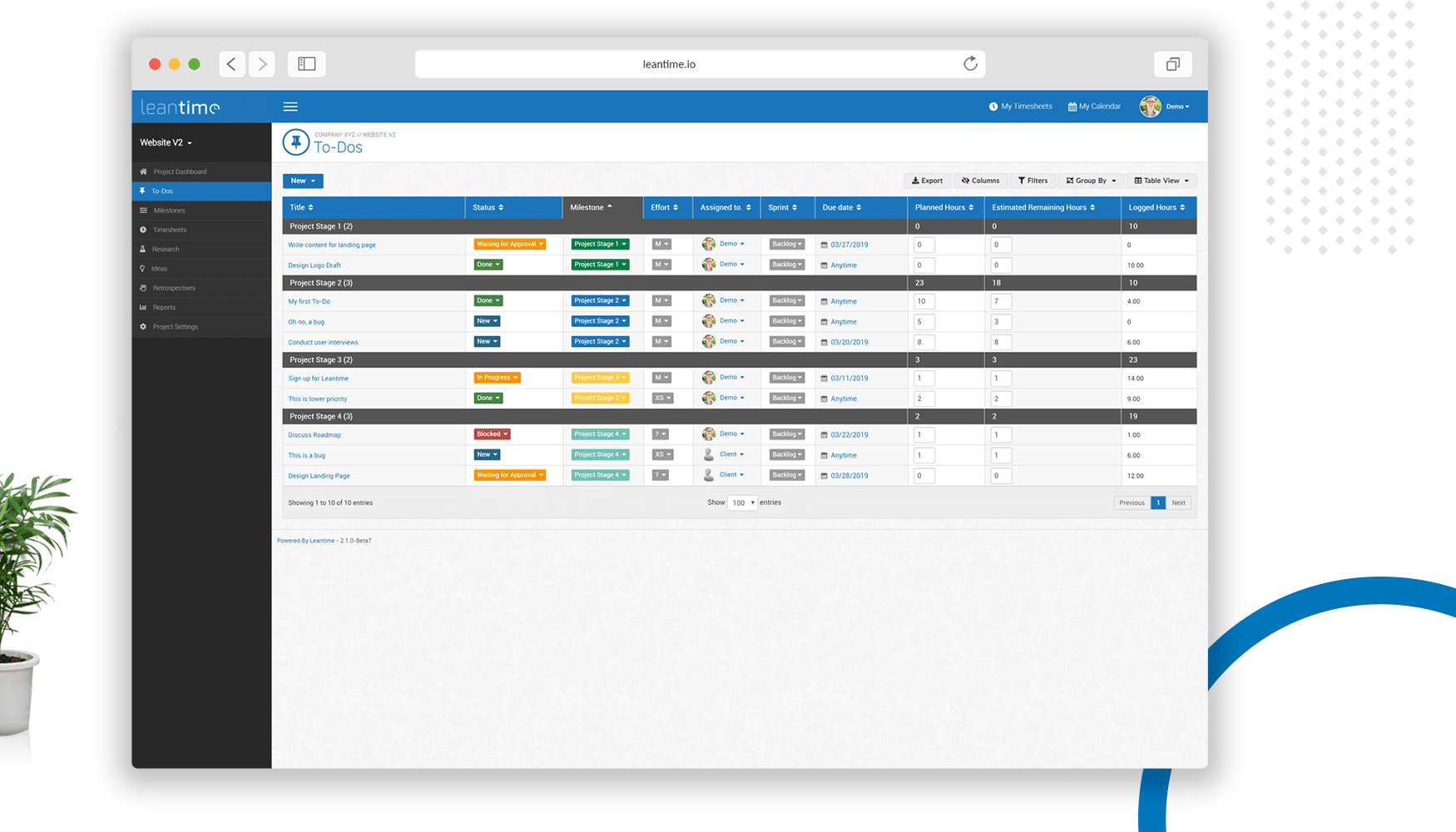The height and width of the screenshot is (832, 1456).
Task: Open Reports in sidebar
Action: coord(201,307)
